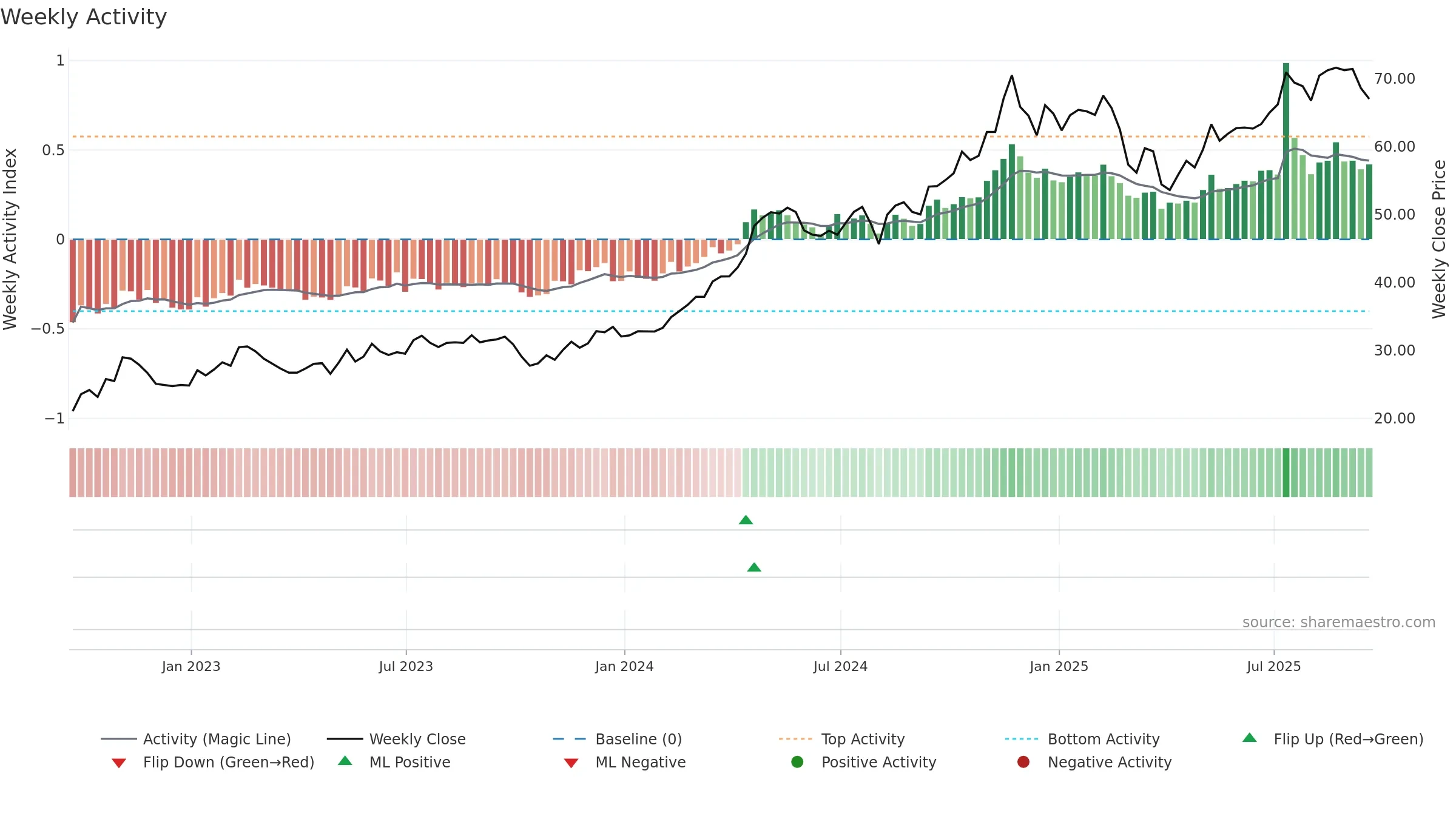Click the 50.00 price axis value

pos(1395,215)
